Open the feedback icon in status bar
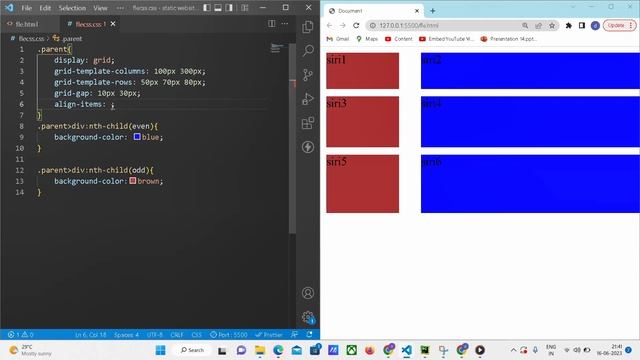640x360 pixels. coord(295,335)
